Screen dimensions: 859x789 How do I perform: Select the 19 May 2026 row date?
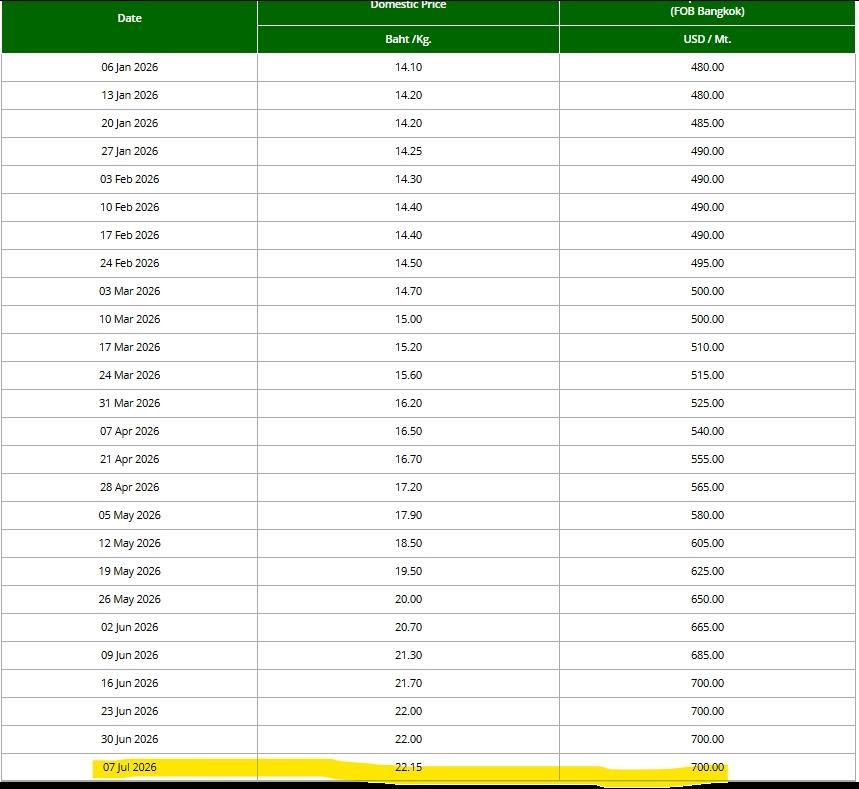point(129,571)
